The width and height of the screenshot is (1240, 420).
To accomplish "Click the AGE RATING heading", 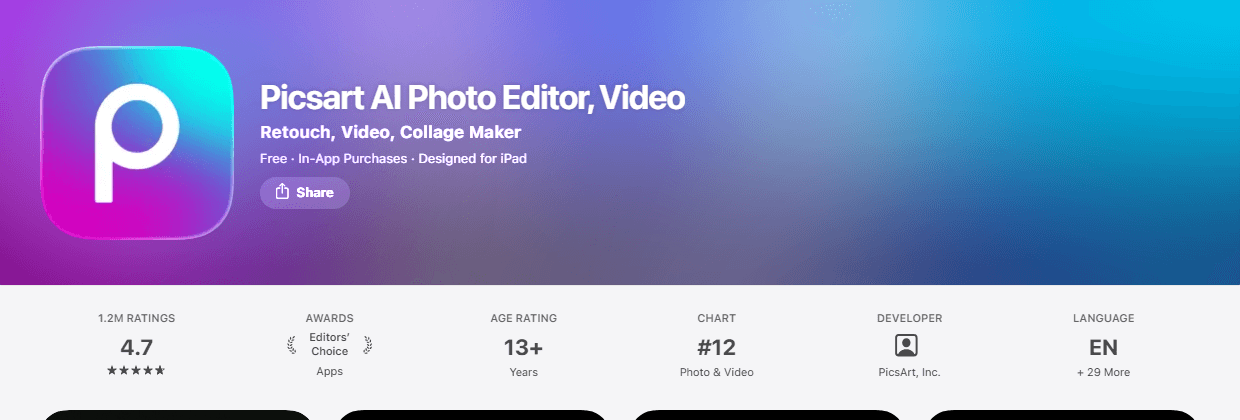I will (523, 318).
